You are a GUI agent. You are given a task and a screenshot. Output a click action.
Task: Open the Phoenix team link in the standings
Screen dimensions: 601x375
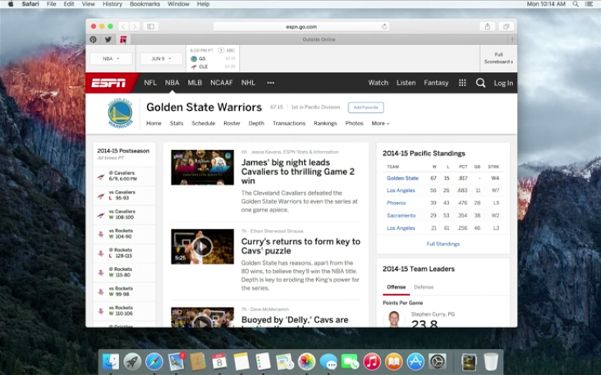pyautogui.click(x=396, y=203)
